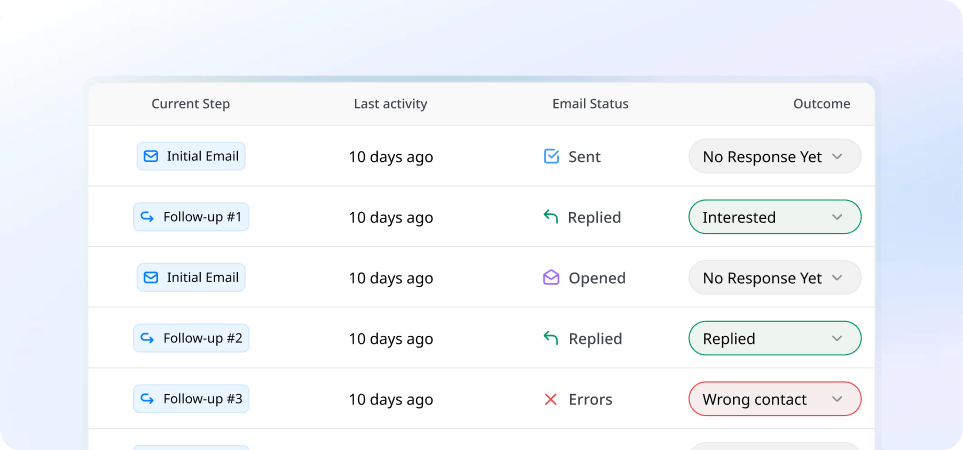963x450 pixels.
Task: Click the chevron in the Interested dropdown
Action: [836, 217]
